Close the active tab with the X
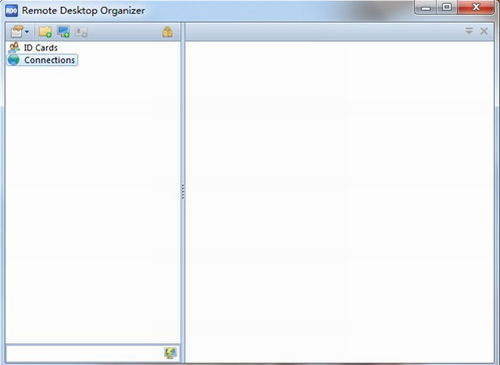This screenshot has height=365, width=500. 484,31
